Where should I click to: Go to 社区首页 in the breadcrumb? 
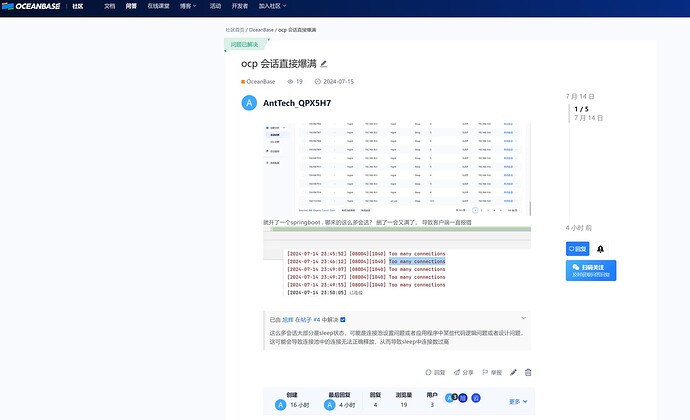tap(235, 30)
